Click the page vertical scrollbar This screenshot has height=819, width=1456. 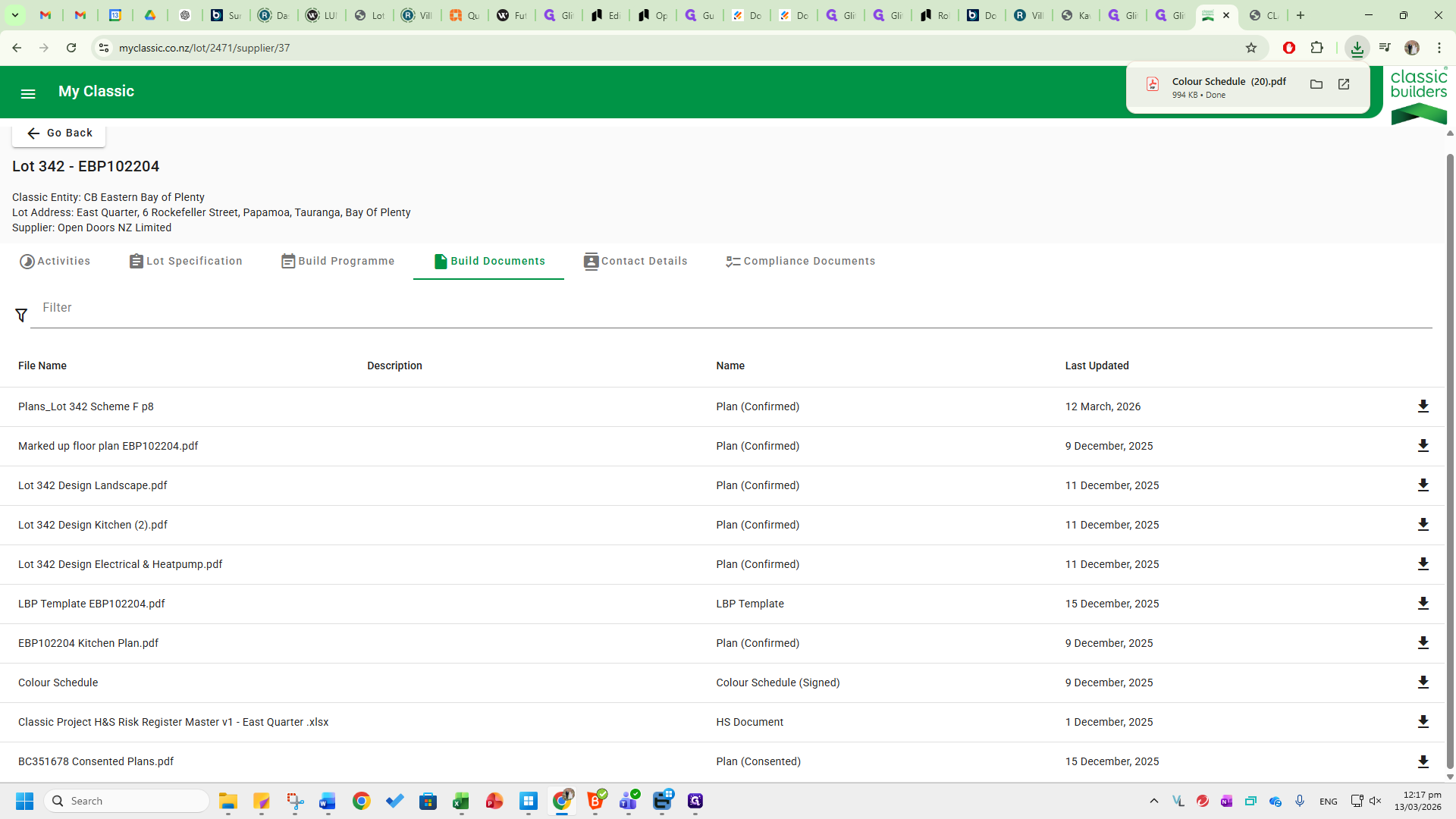point(1450,455)
